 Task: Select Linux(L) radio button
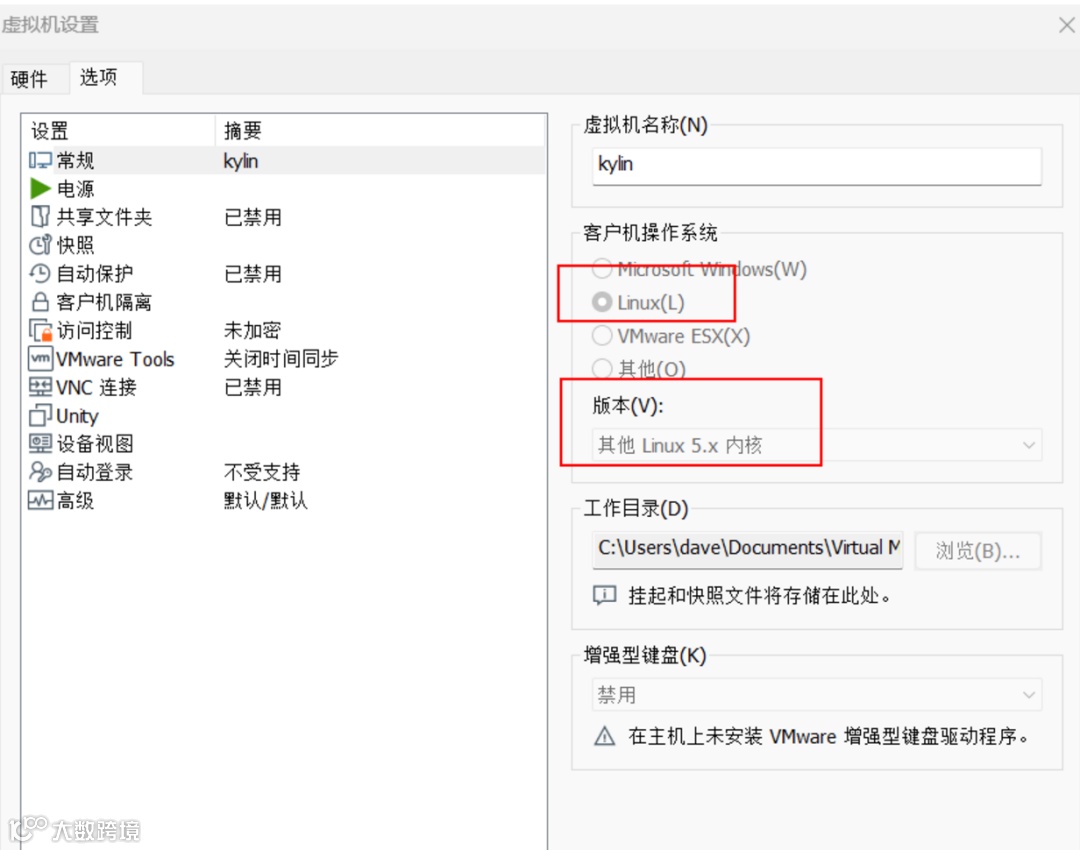602,302
